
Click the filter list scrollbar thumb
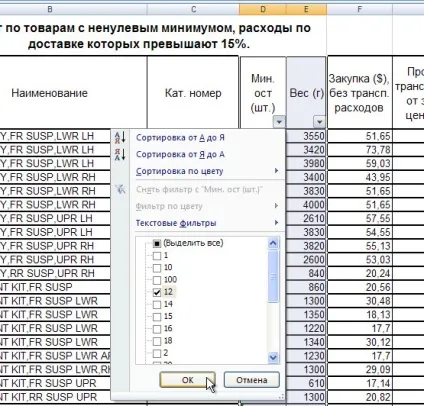point(273,276)
